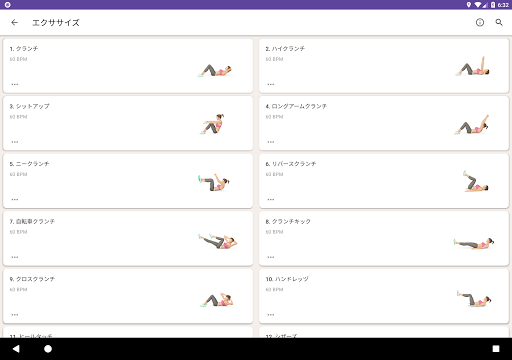
Task: Tap the info circle icon in toolbar
Action: (x=480, y=22)
